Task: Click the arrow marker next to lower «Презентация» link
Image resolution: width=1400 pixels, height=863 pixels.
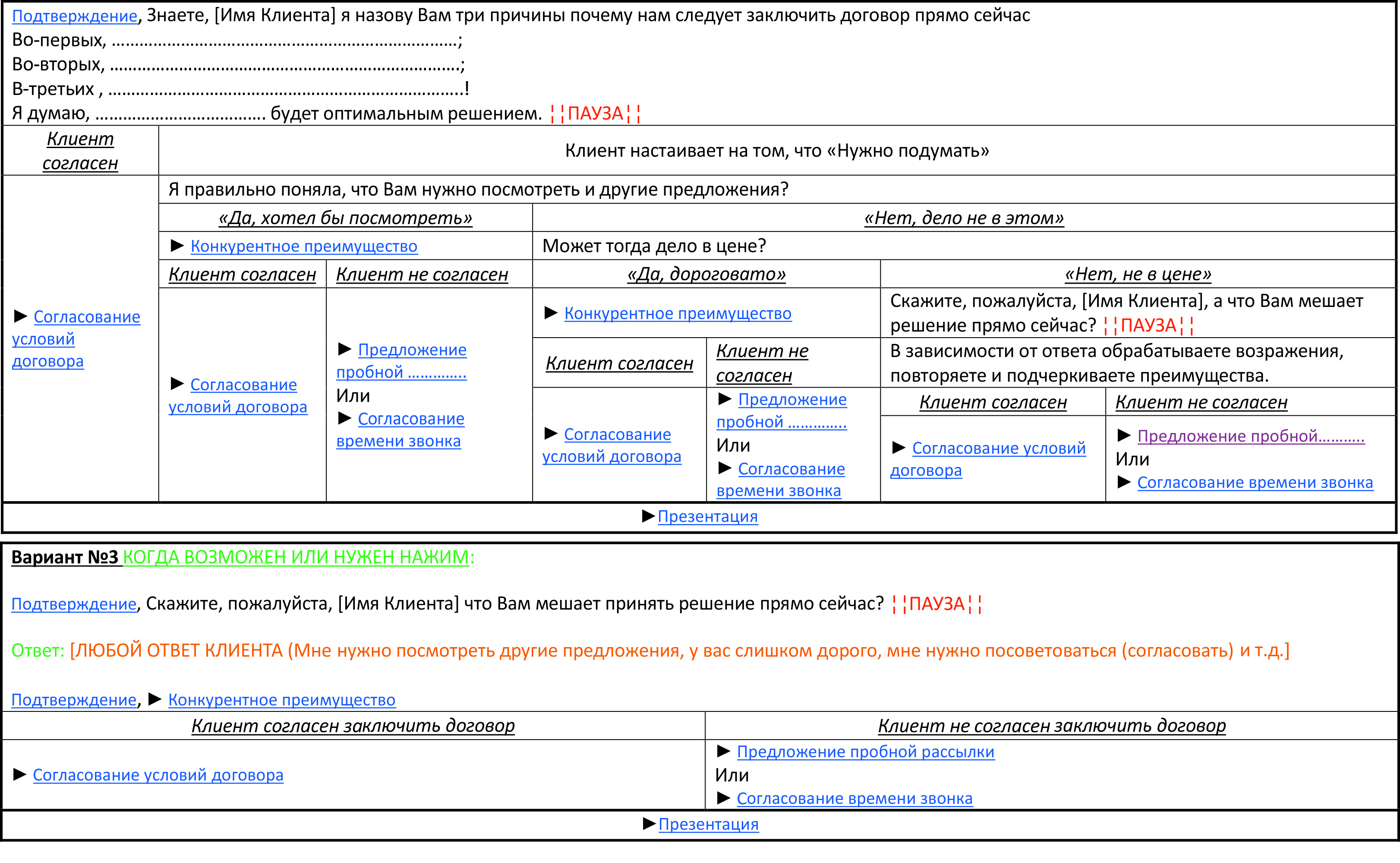Action: [x=649, y=824]
